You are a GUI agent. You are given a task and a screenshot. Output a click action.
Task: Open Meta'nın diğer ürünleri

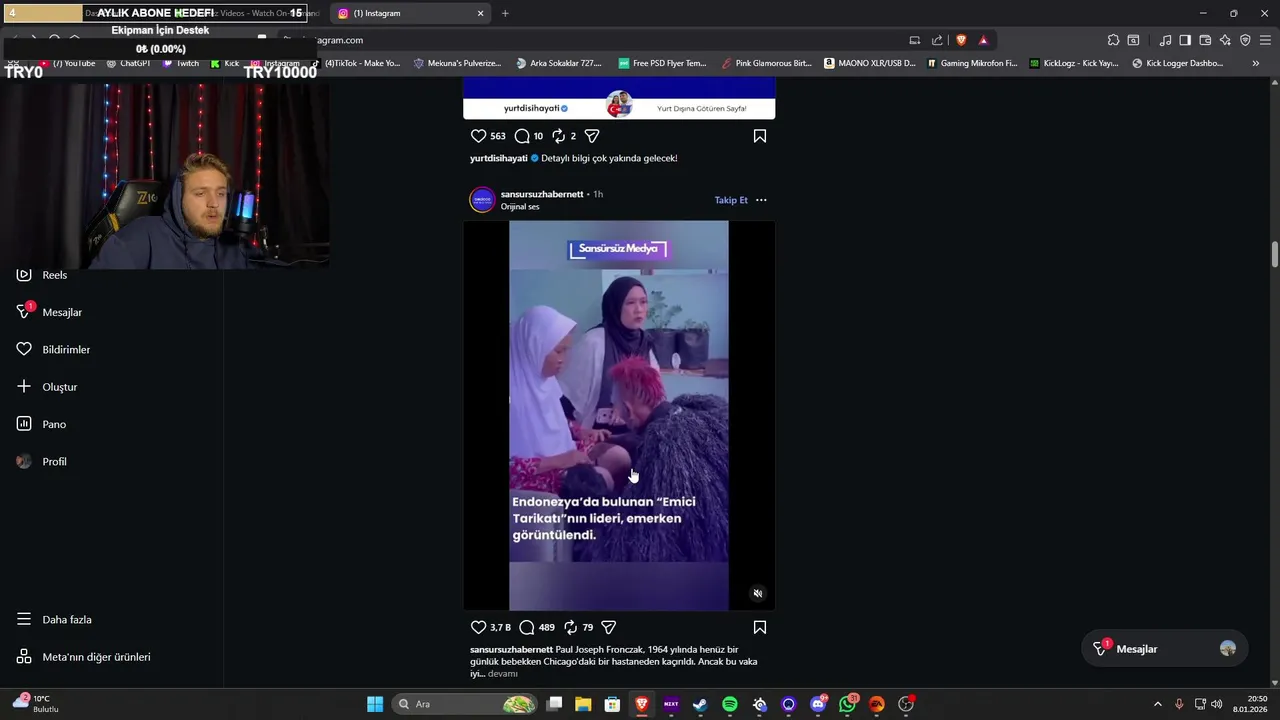(83, 657)
